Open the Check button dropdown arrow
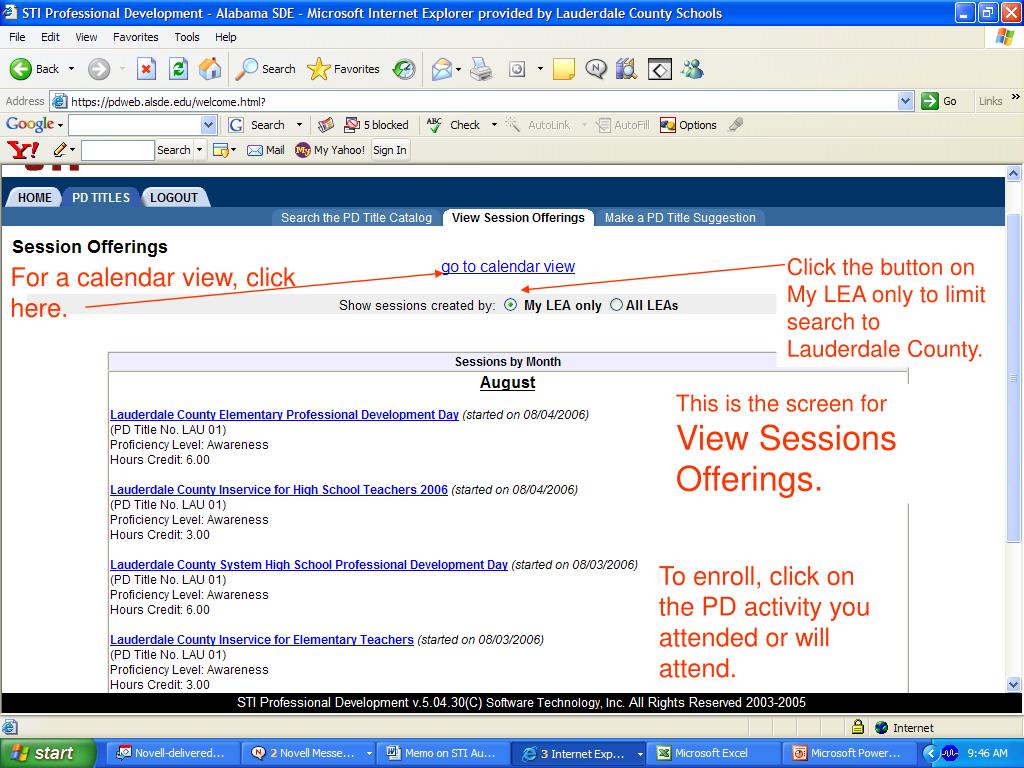 click(494, 125)
